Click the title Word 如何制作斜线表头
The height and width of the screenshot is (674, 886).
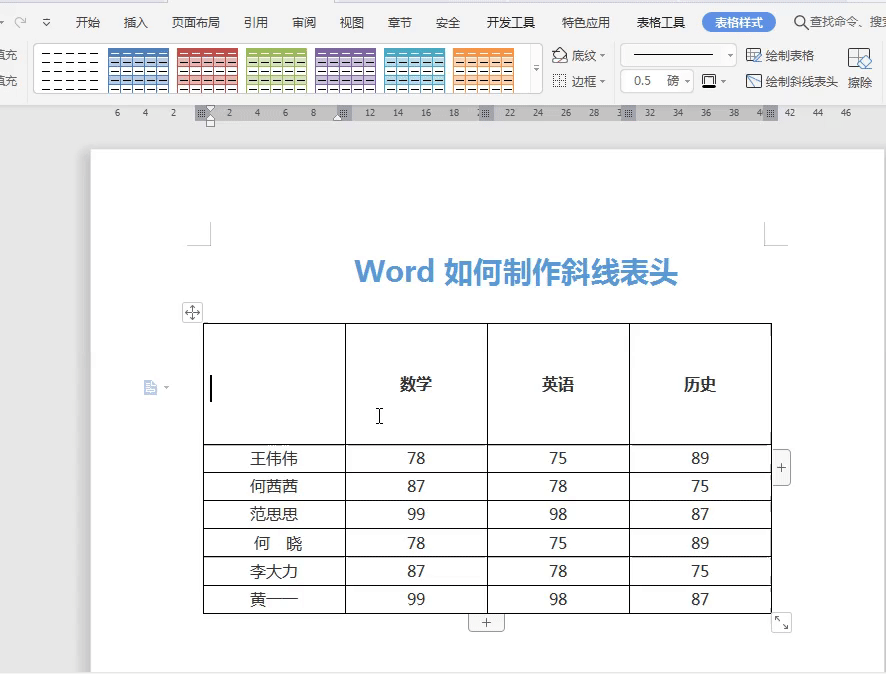point(515,272)
